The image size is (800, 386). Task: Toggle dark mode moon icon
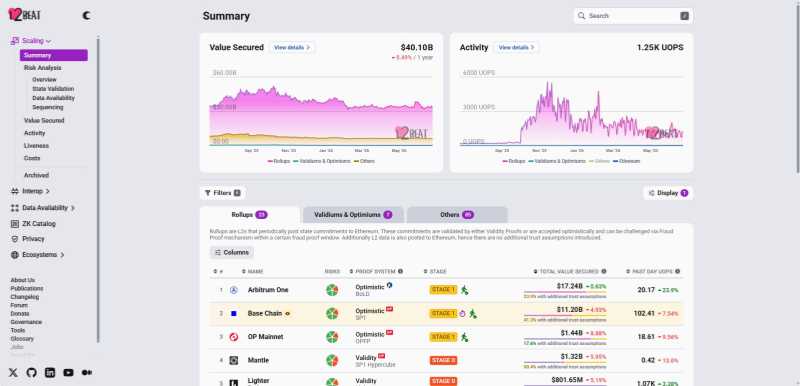pos(87,16)
